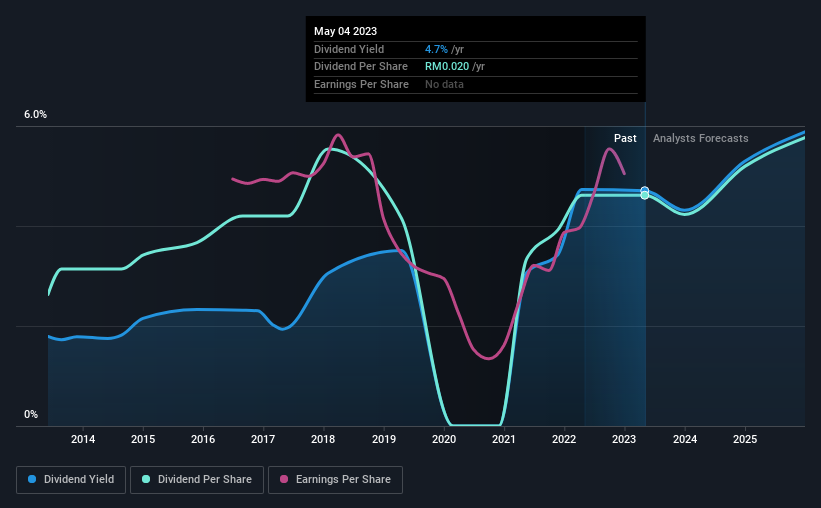This screenshot has height=508, width=821.
Task: Click the tooltip Dividend Yield row label
Action: click(349, 49)
